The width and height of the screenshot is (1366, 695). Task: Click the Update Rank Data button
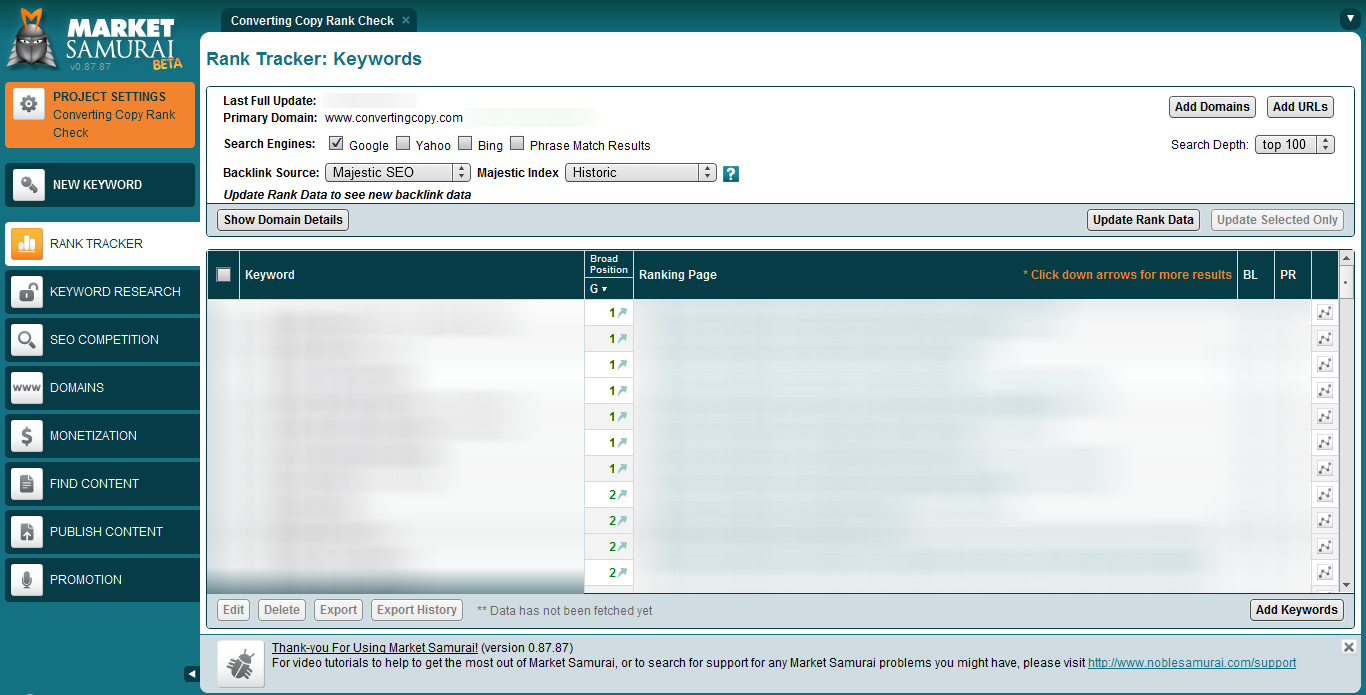(1143, 220)
